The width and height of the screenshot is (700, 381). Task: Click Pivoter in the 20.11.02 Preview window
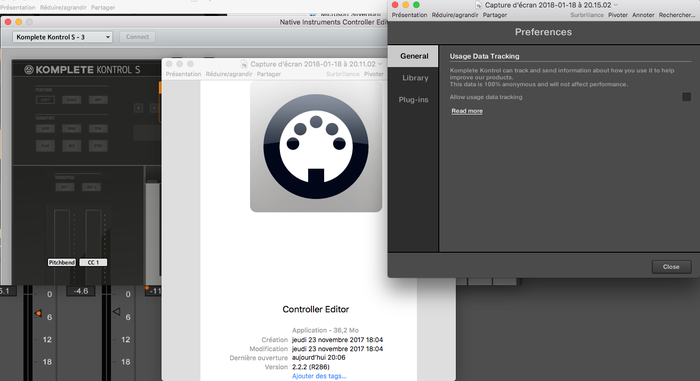coord(374,74)
